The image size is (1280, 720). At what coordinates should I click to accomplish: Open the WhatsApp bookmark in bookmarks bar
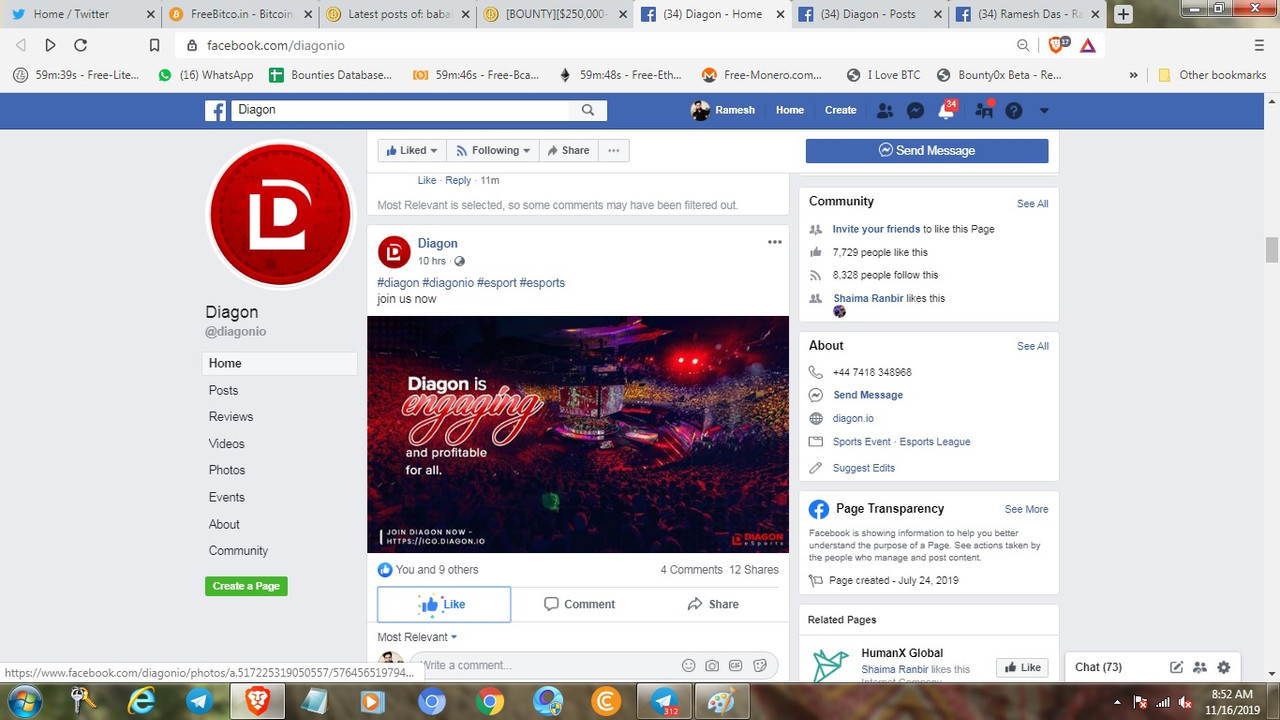[x=206, y=75]
